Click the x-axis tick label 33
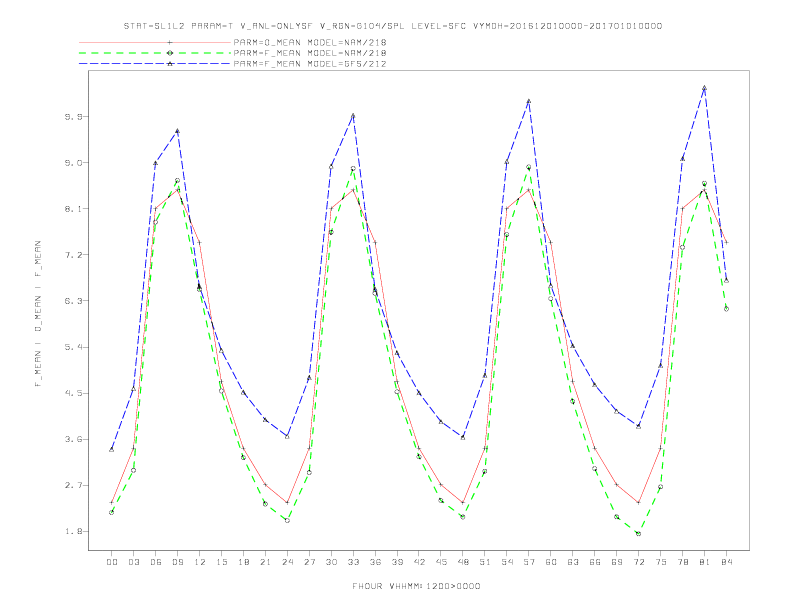 [x=353, y=562]
